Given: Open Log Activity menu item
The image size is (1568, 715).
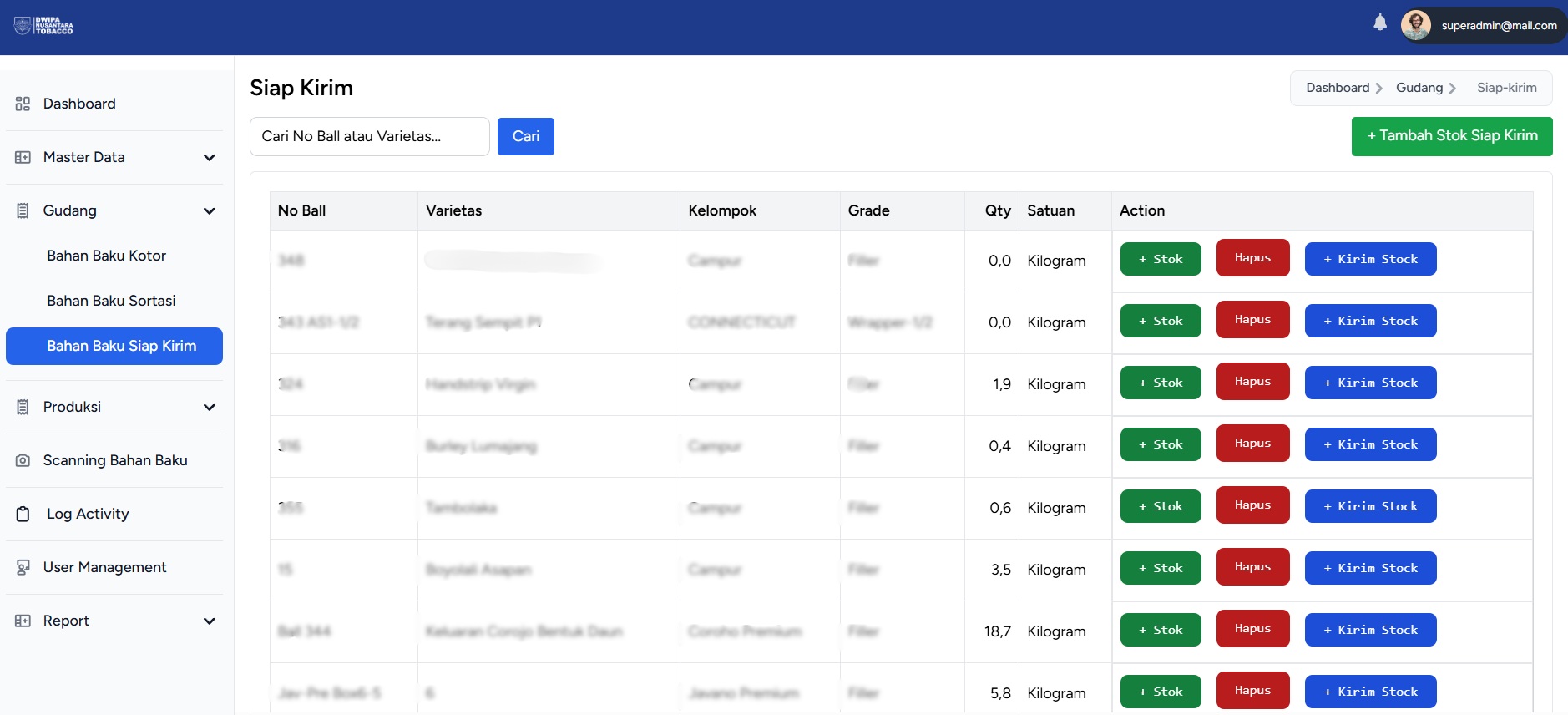Looking at the screenshot, I should (114, 514).
